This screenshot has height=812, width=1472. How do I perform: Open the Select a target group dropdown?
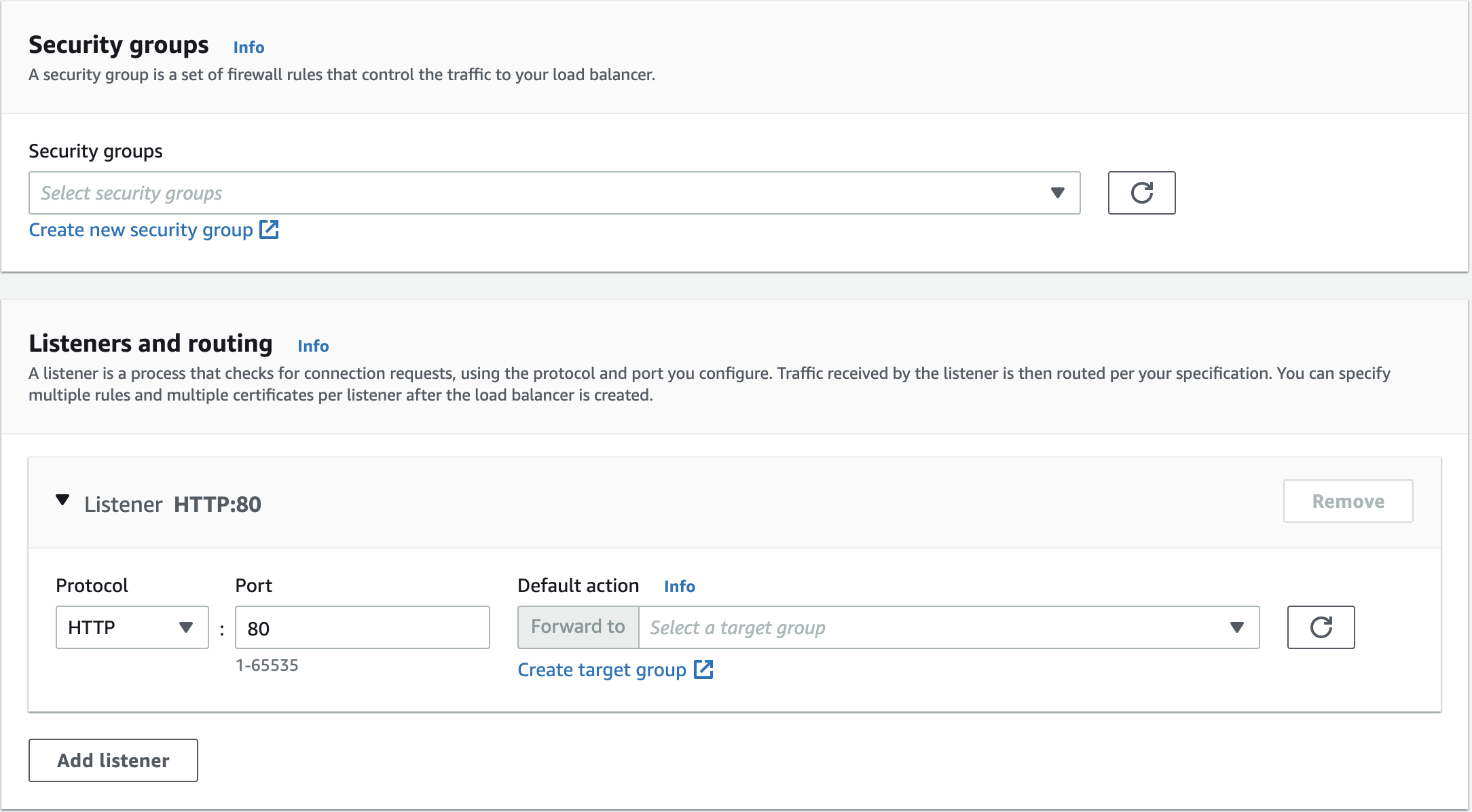point(937,627)
